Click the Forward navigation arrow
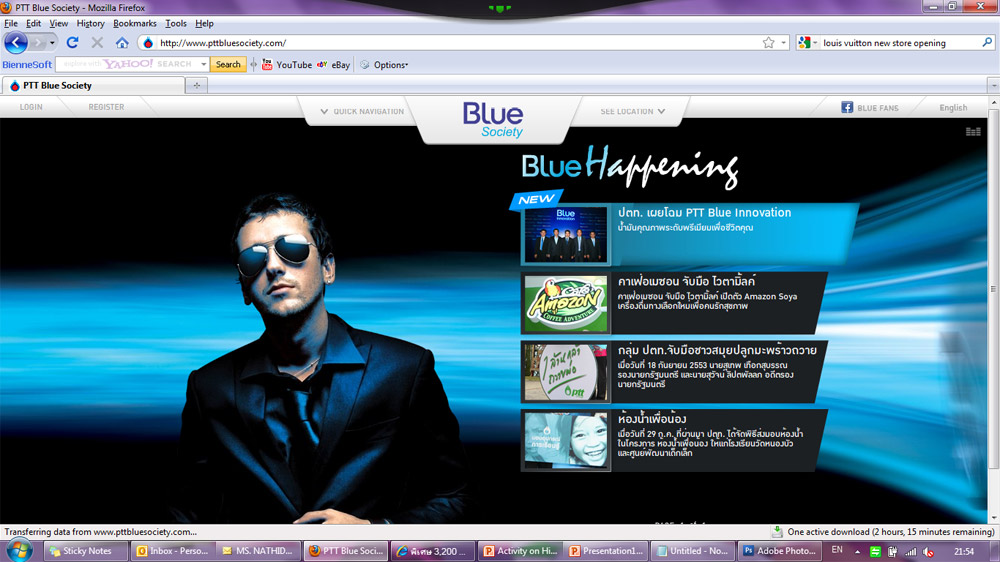This screenshot has height=562, width=1000. coord(37,43)
